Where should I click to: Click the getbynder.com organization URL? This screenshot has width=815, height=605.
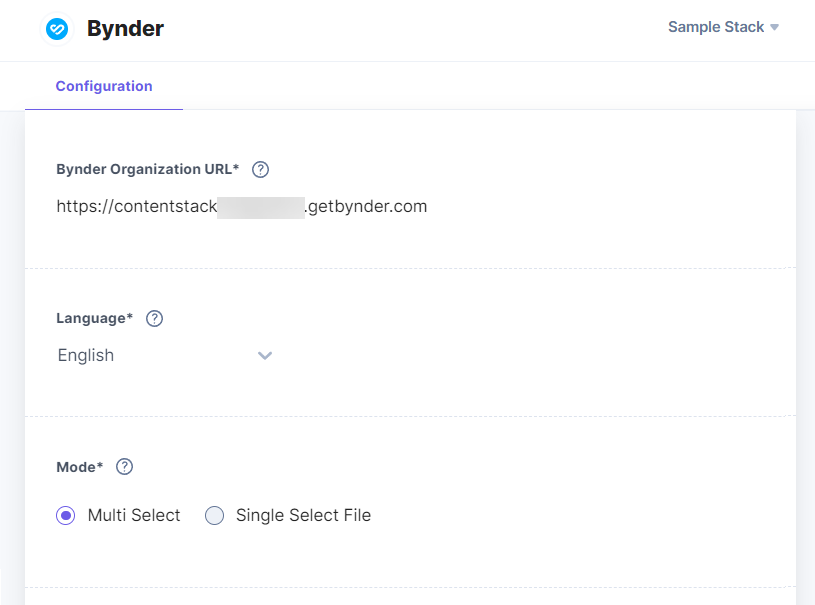pos(240,206)
